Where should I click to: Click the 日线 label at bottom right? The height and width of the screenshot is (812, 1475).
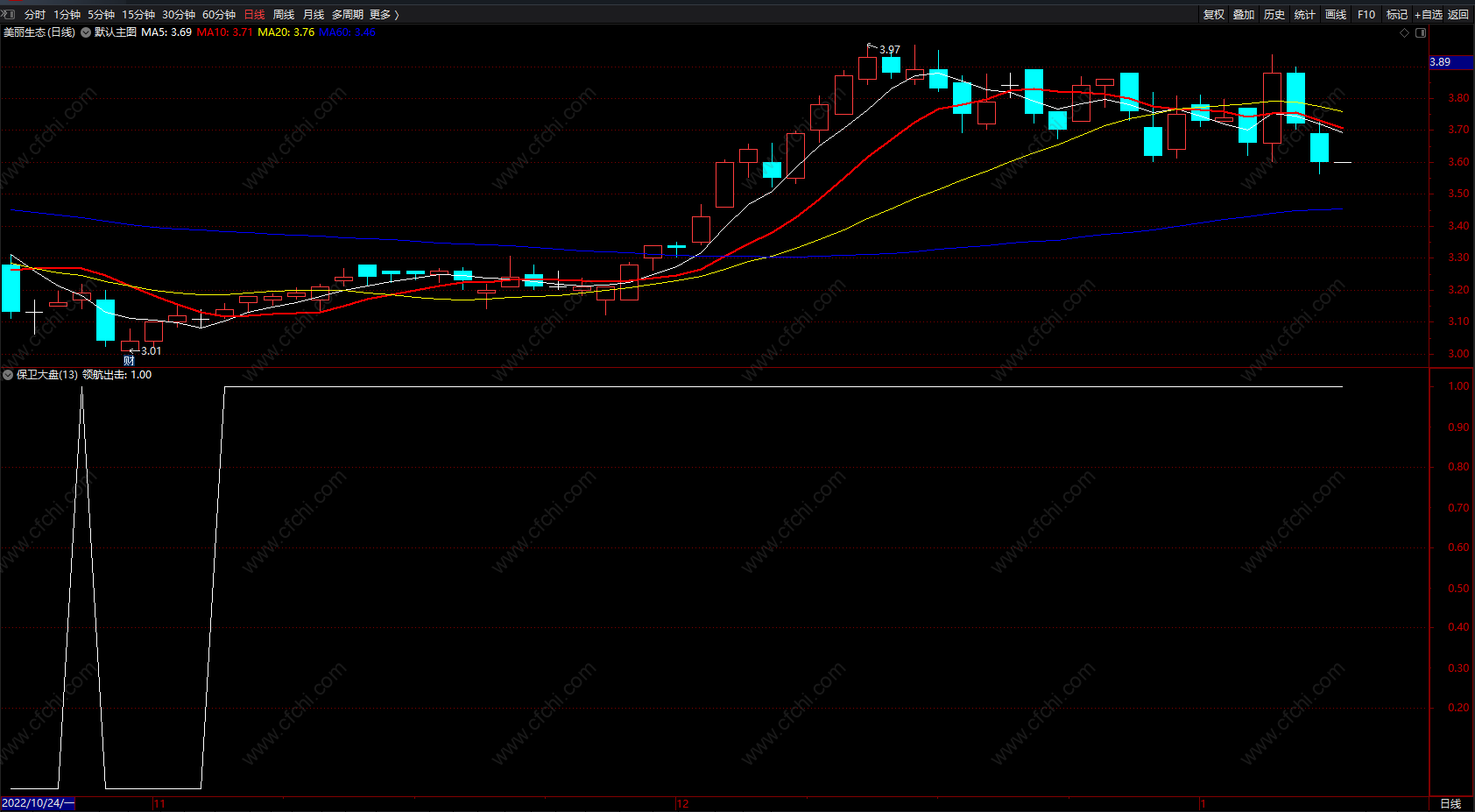click(x=1450, y=803)
